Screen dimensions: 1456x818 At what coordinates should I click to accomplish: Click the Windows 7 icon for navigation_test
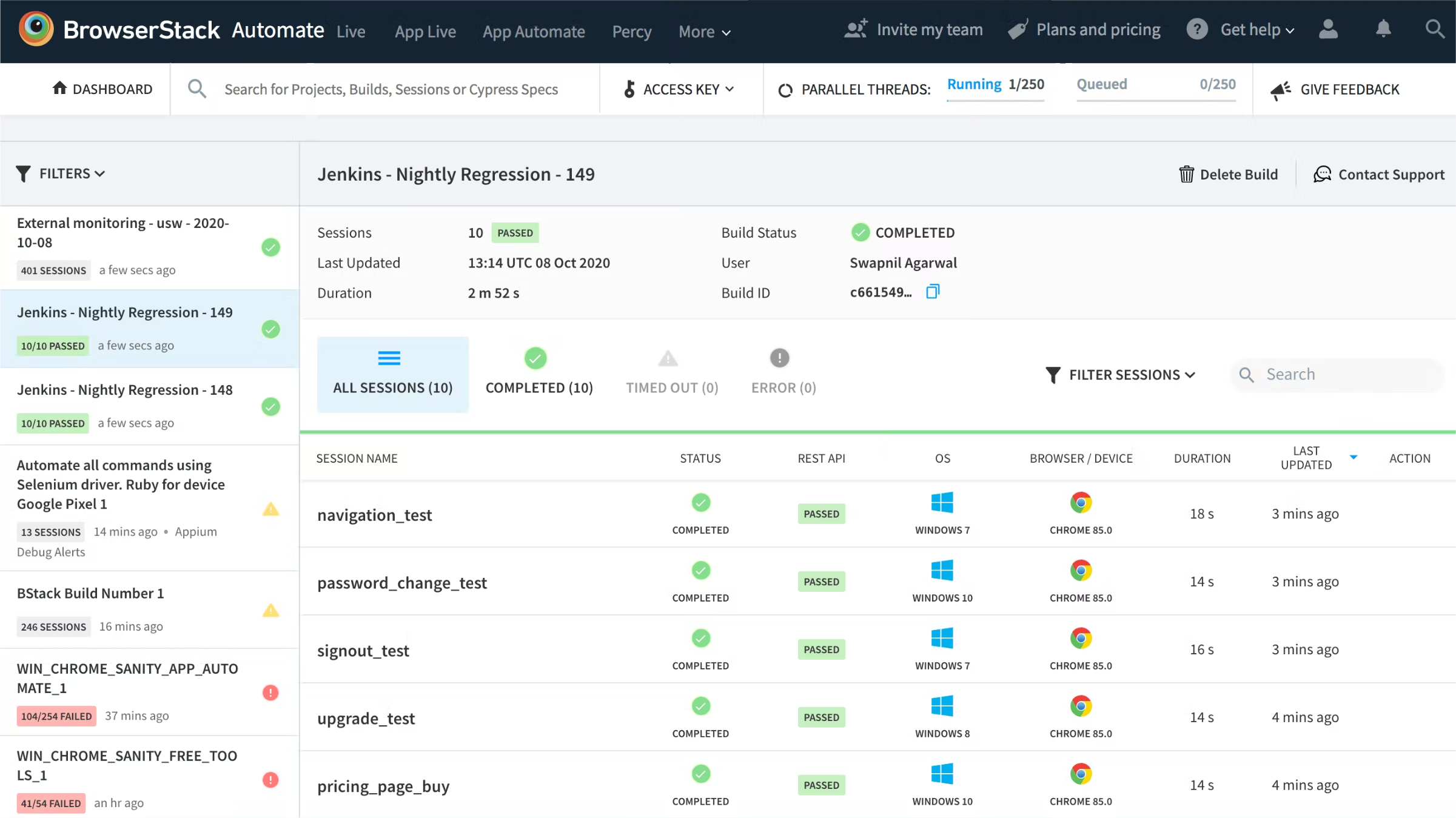point(942,503)
